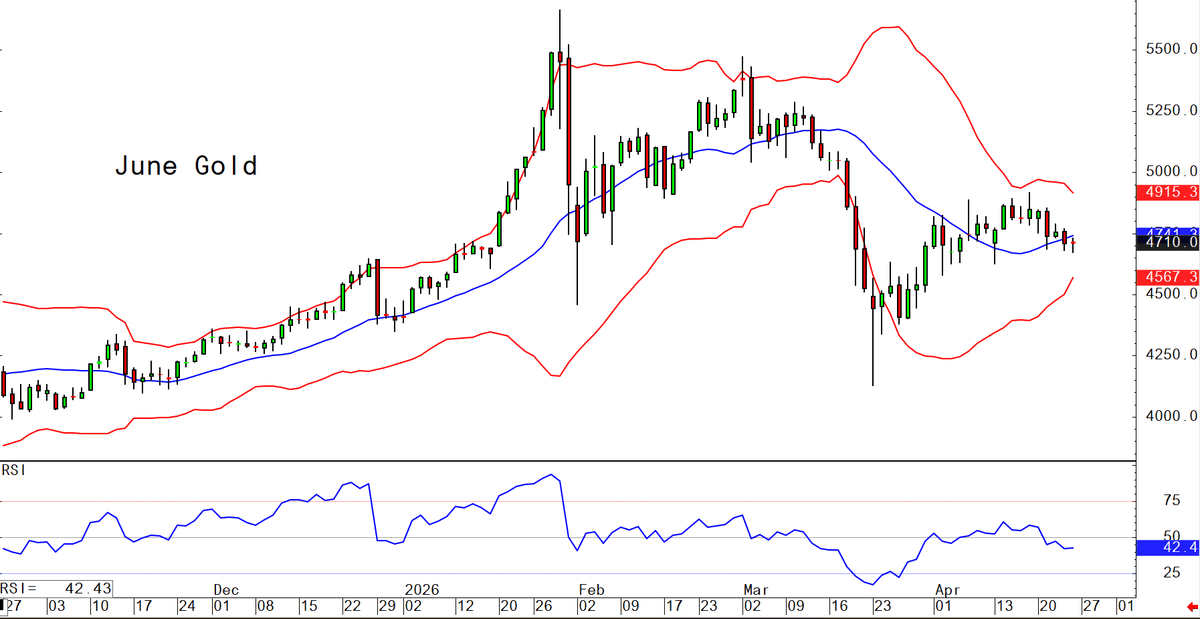Screen dimensions: 1200x619
Task: Click the "26" date label on the time axis
Action: click(x=545, y=606)
